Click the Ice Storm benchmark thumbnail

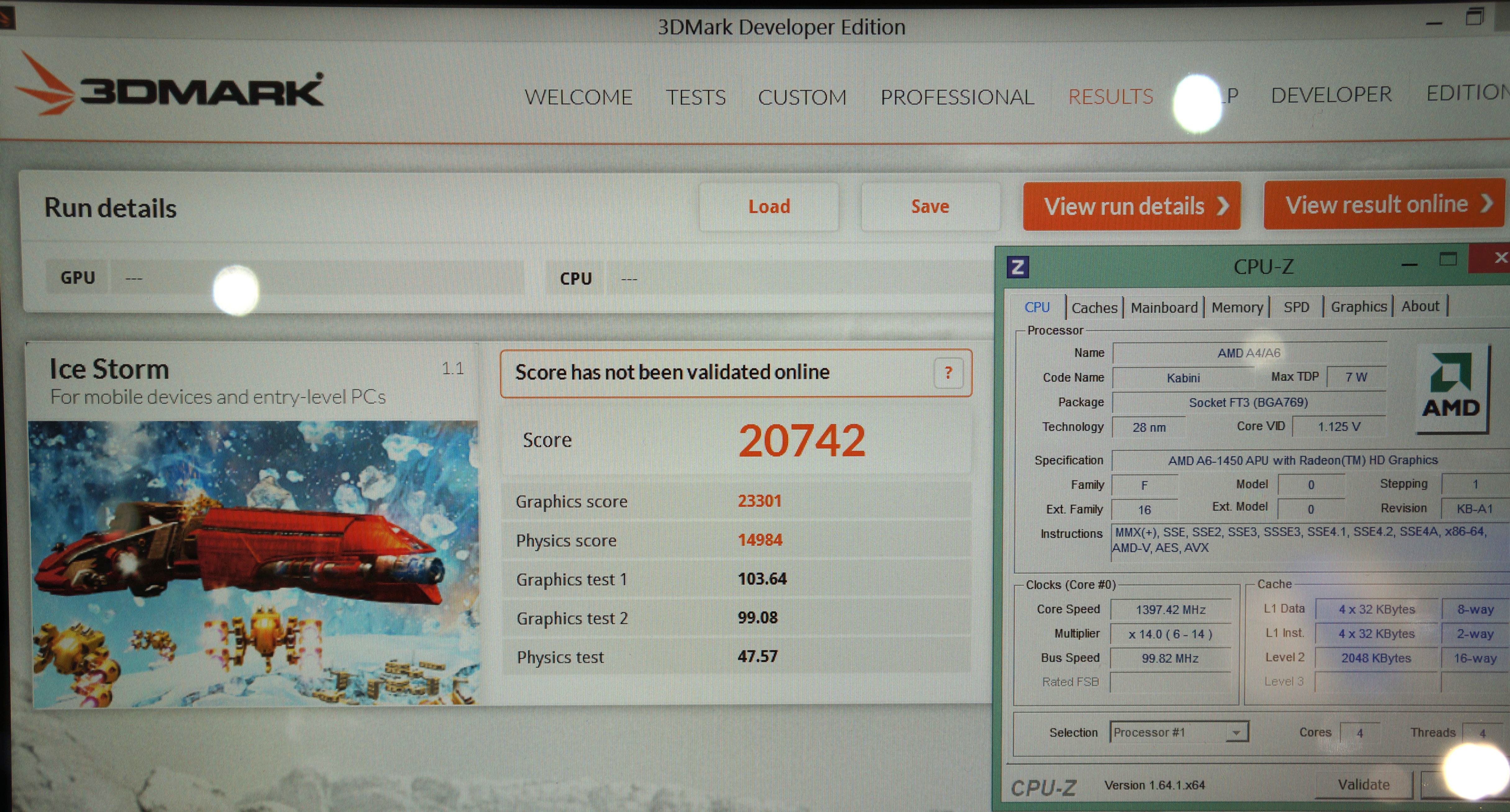pyautogui.click(x=253, y=562)
